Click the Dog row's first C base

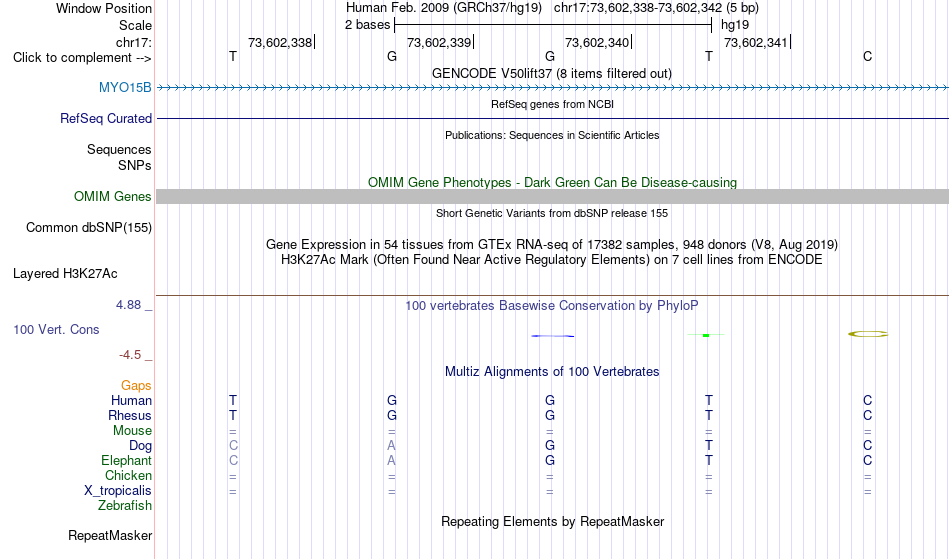coord(233,446)
